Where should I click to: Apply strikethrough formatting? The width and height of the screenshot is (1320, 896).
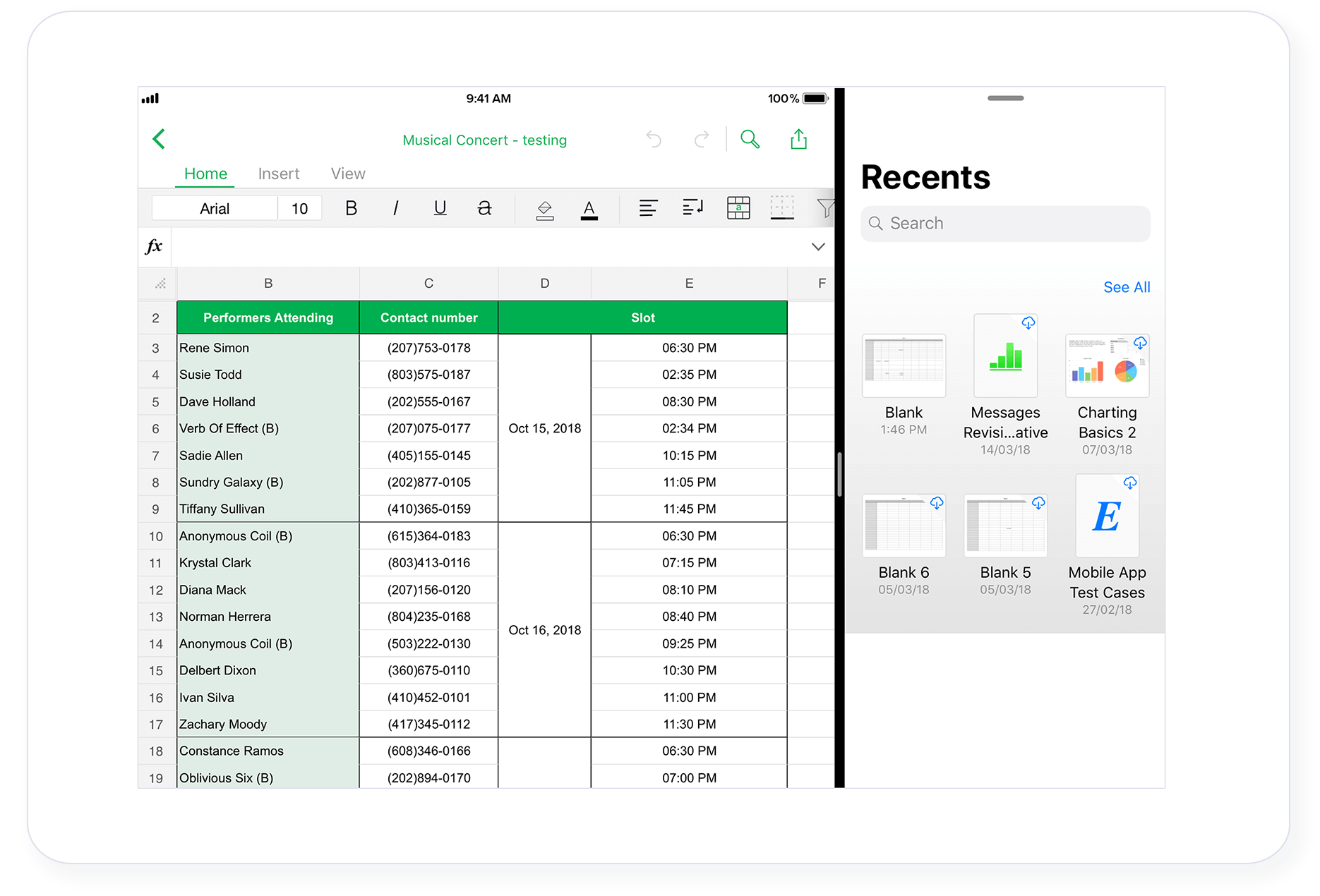tap(484, 208)
